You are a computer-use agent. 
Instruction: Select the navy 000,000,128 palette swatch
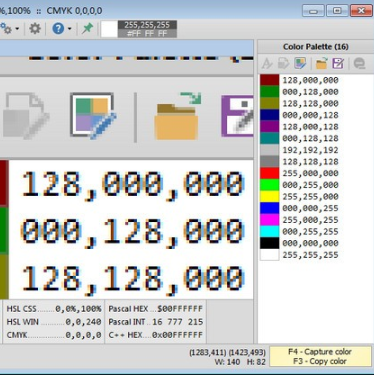(x=269, y=115)
